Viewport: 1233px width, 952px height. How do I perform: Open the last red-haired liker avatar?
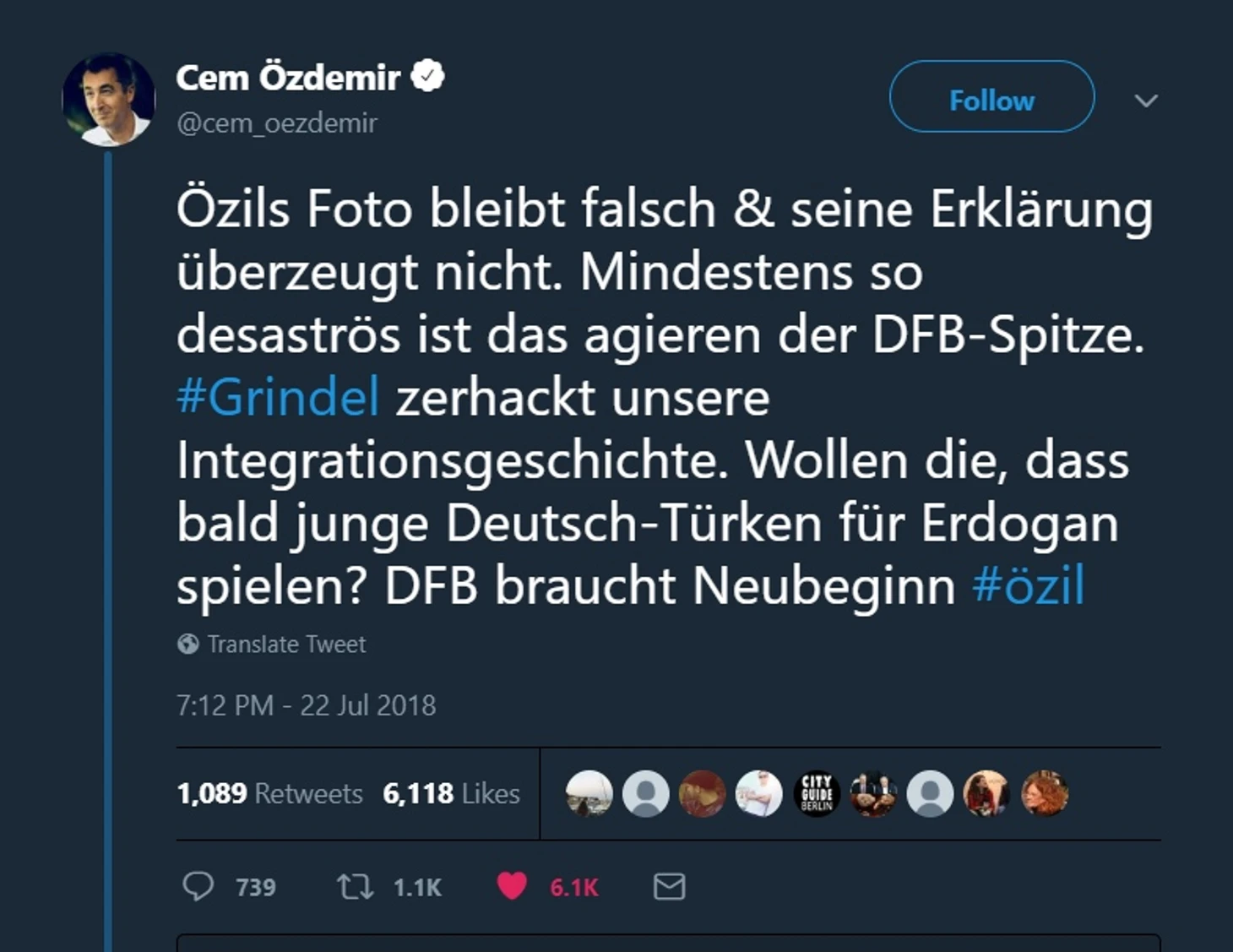coord(1045,794)
